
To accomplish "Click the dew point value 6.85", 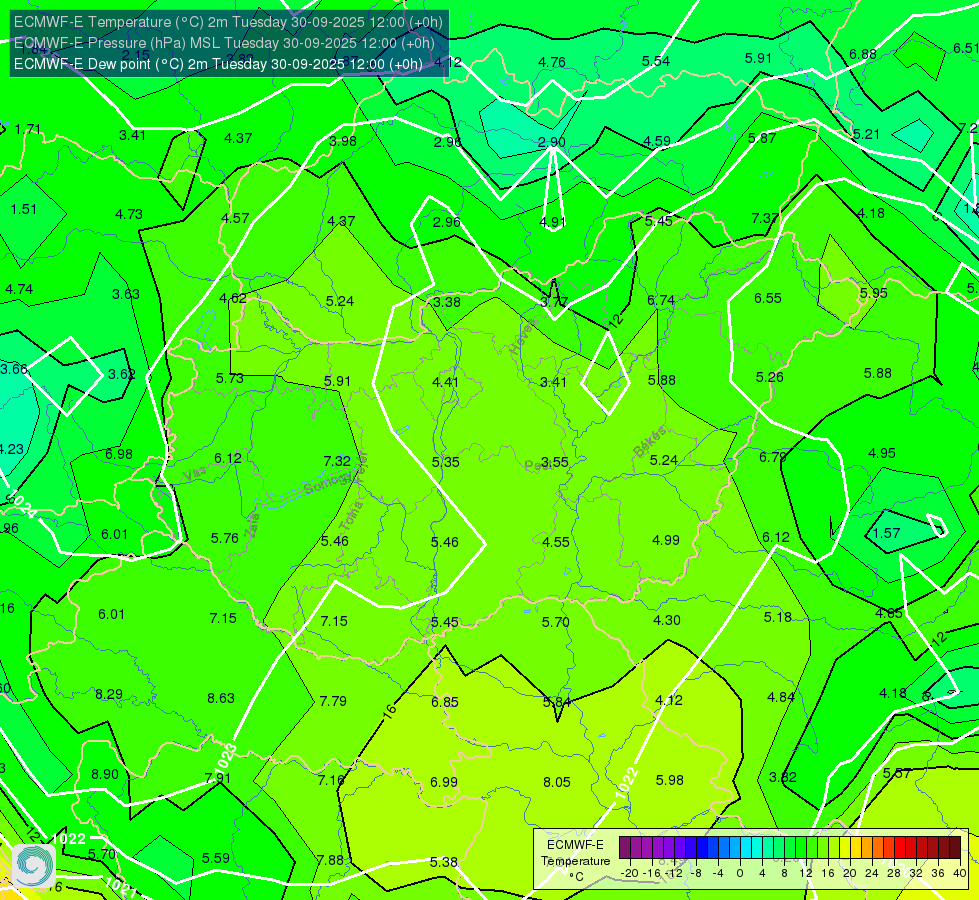I will (445, 702).
